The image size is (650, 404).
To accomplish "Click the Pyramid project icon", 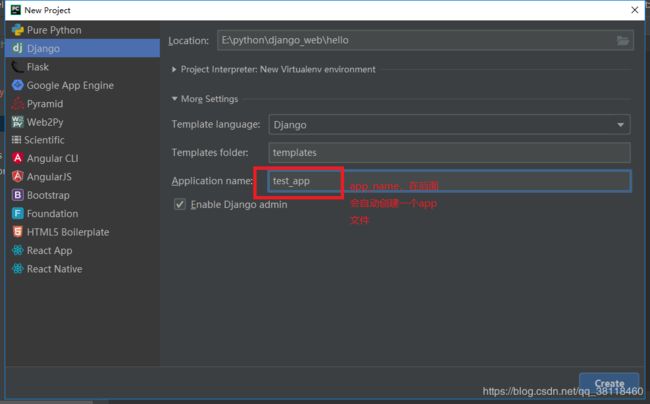I will click(x=18, y=104).
